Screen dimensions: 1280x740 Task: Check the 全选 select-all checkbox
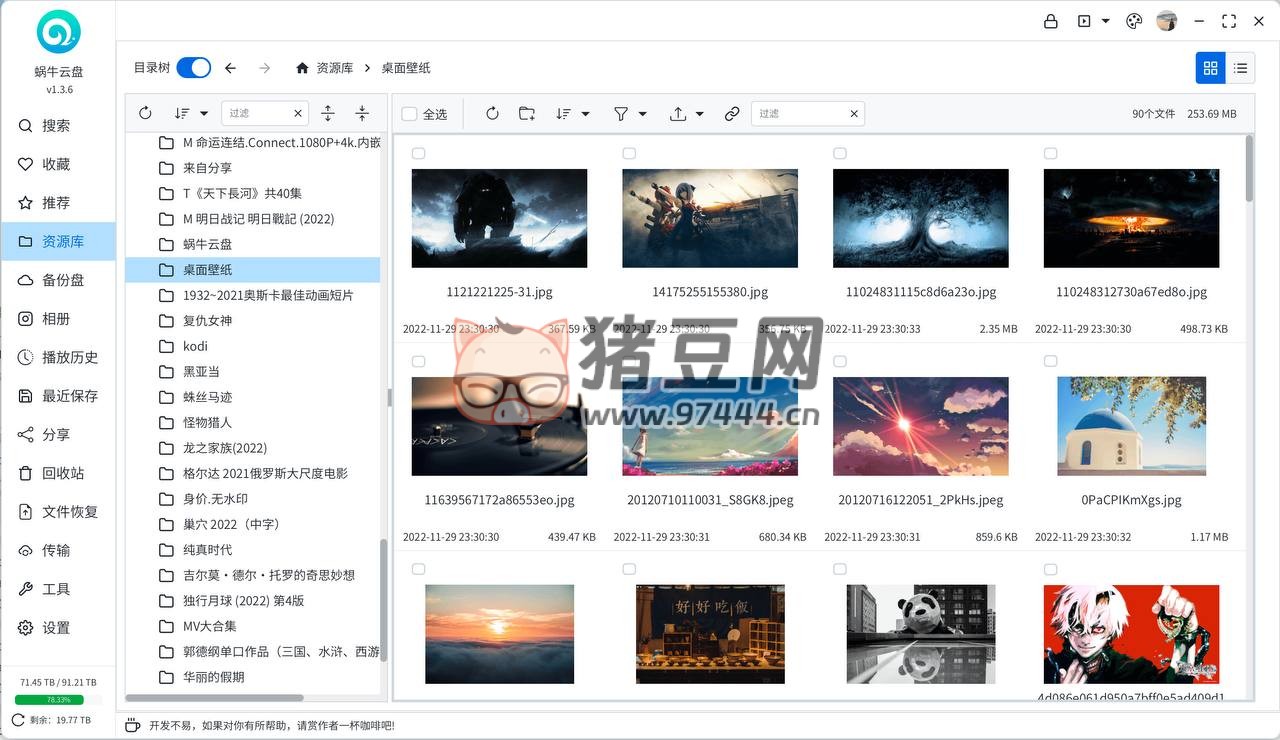coord(409,114)
